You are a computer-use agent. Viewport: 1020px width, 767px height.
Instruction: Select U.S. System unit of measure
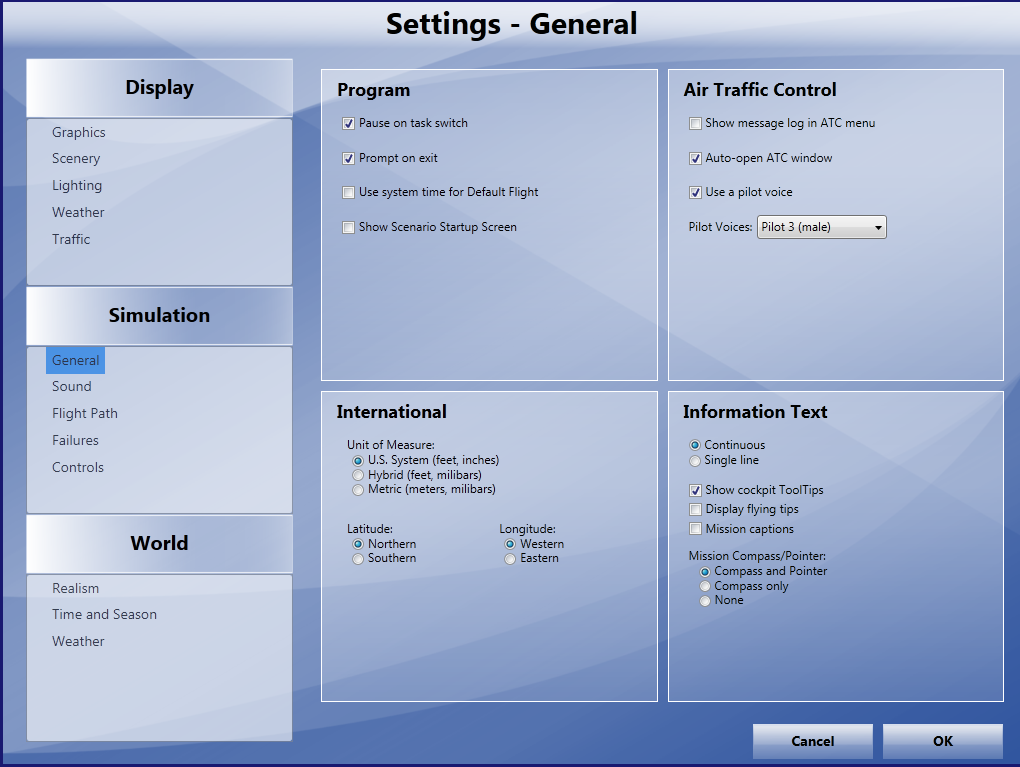pyautogui.click(x=358, y=461)
